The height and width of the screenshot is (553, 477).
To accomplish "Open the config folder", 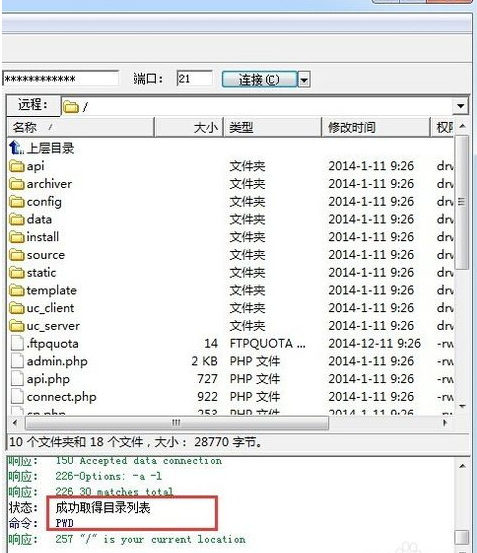I will [44, 202].
